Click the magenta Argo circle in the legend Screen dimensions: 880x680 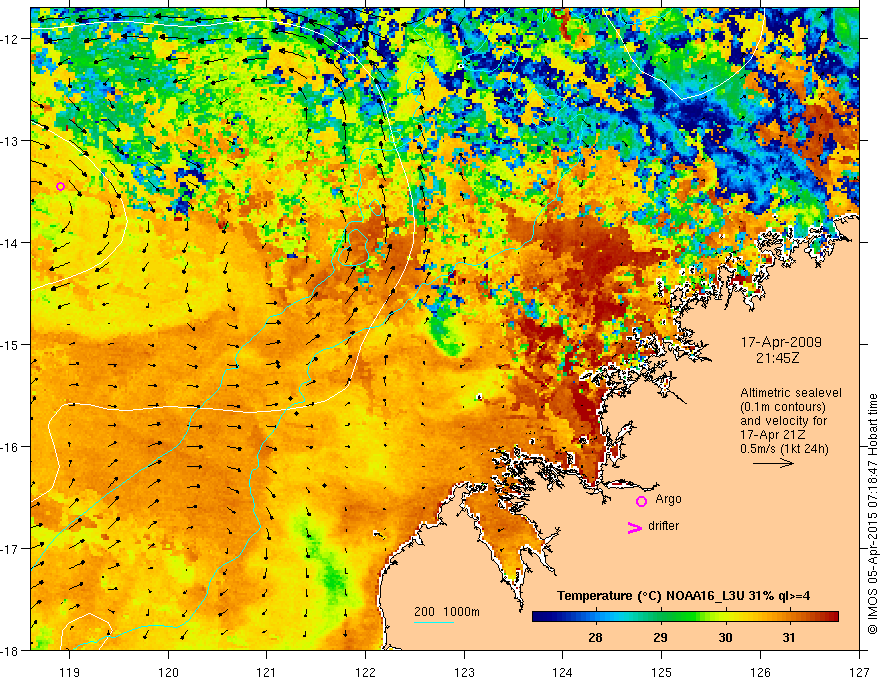pyautogui.click(x=641, y=501)
